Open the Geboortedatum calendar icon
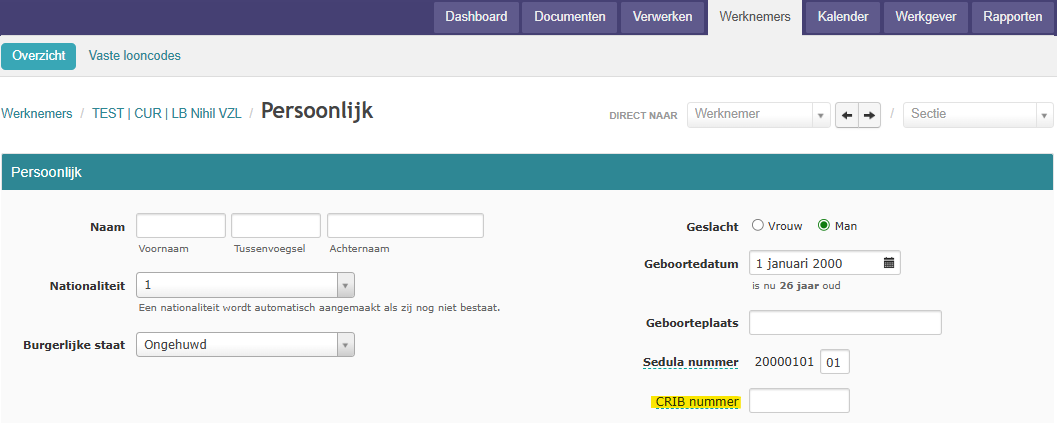This screenshot has height=423, width=1057. pos(888,263)
